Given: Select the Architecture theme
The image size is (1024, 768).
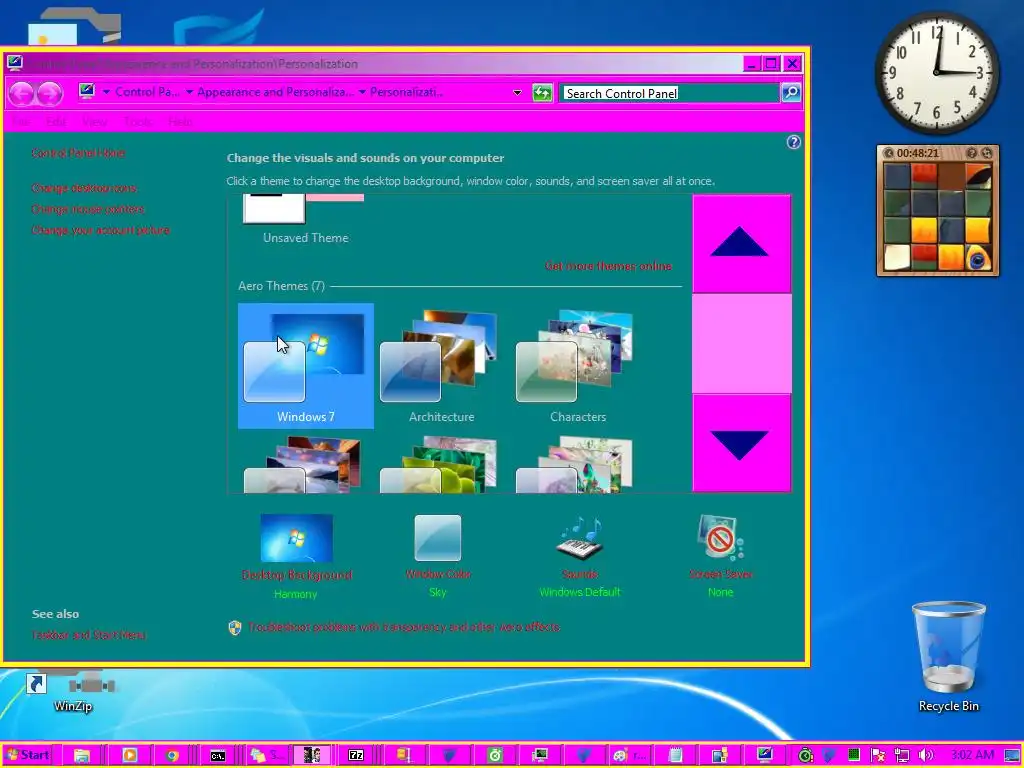Looking at the screenshot, I should 441,366.
